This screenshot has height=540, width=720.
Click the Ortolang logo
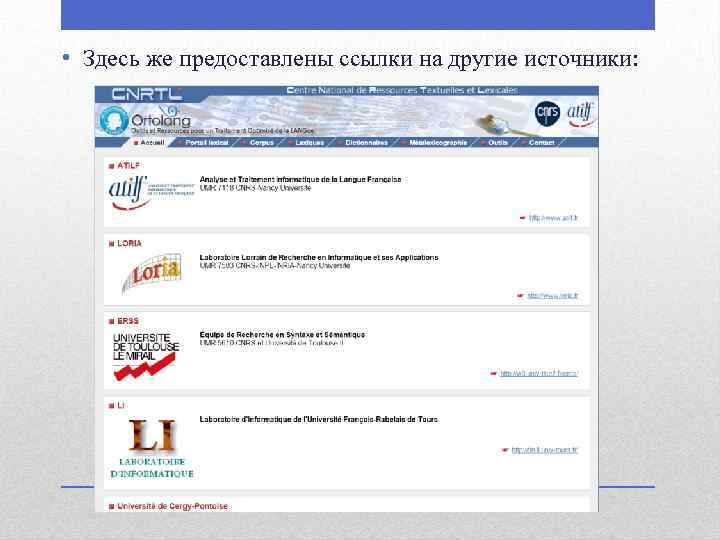click(145, 120)
